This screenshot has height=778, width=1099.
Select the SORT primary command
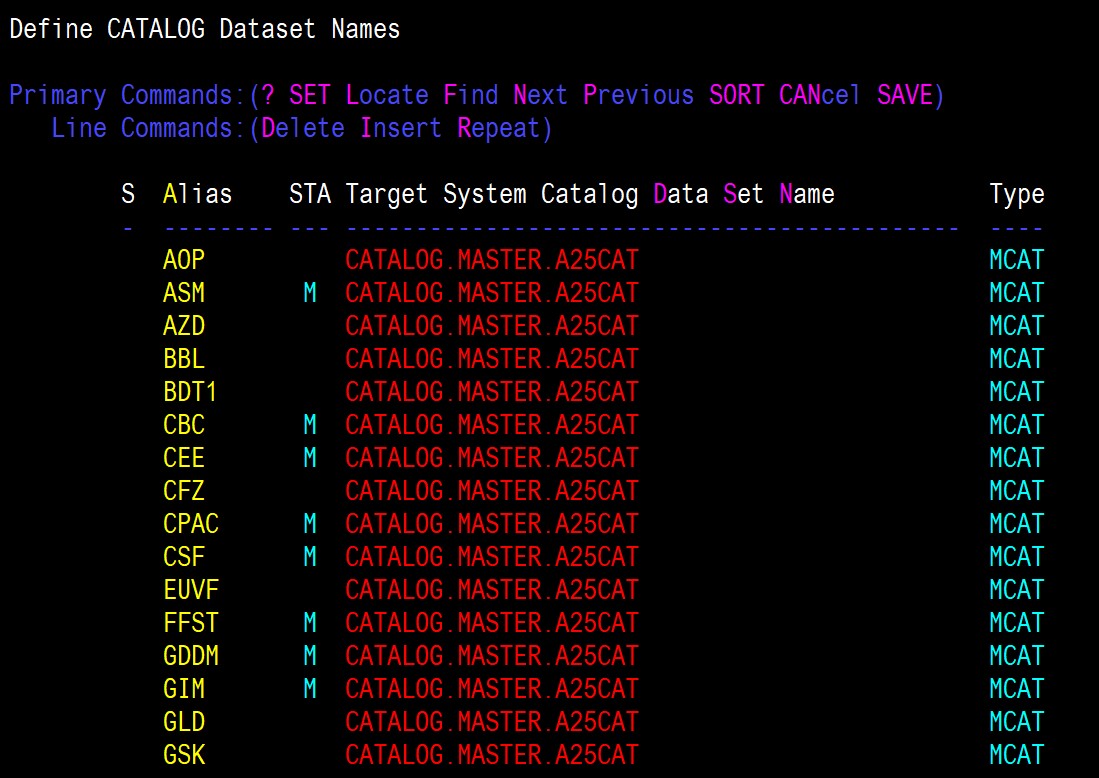point(736,95)
